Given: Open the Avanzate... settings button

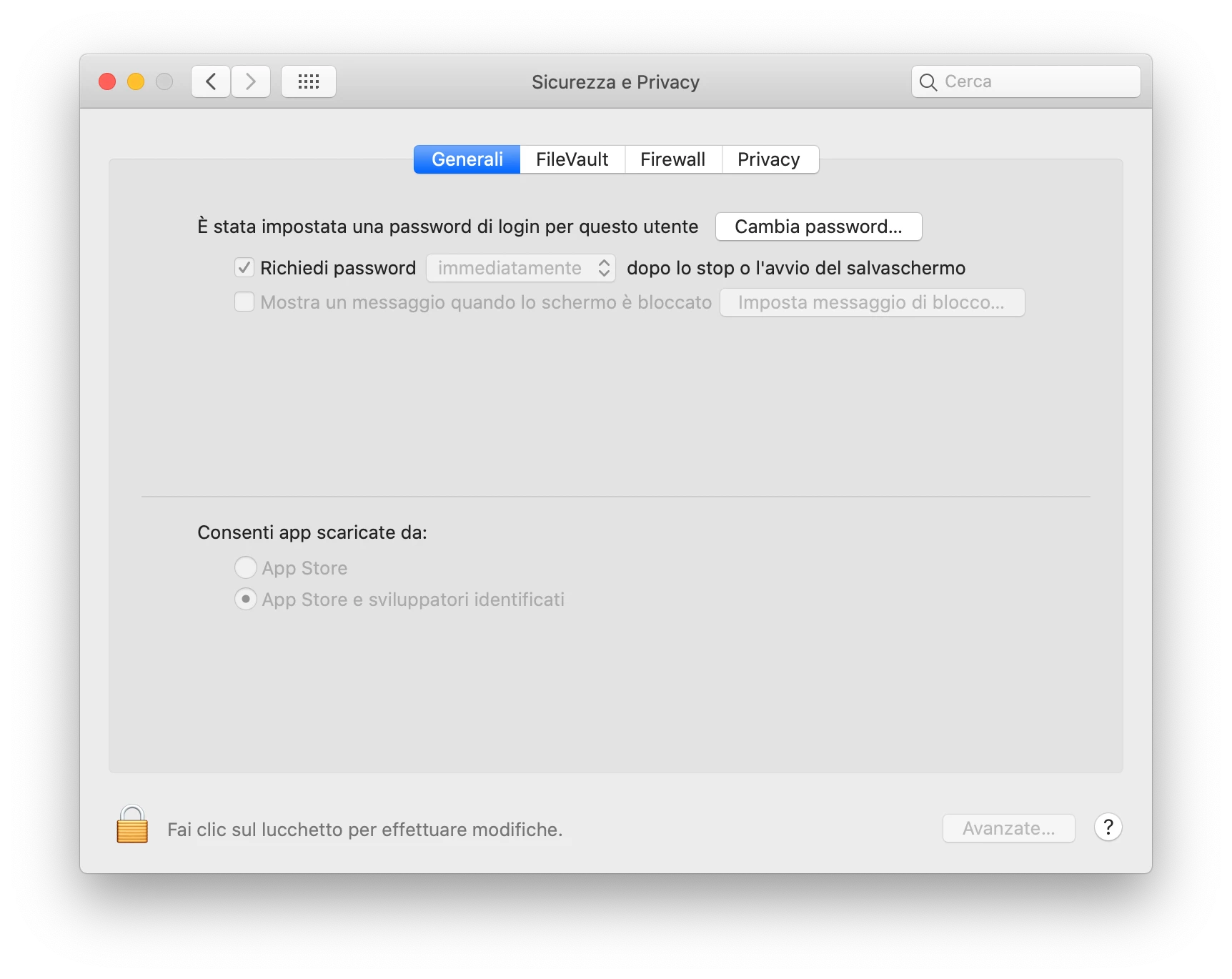Looking at the screenshot, I should coord(1009,828).
